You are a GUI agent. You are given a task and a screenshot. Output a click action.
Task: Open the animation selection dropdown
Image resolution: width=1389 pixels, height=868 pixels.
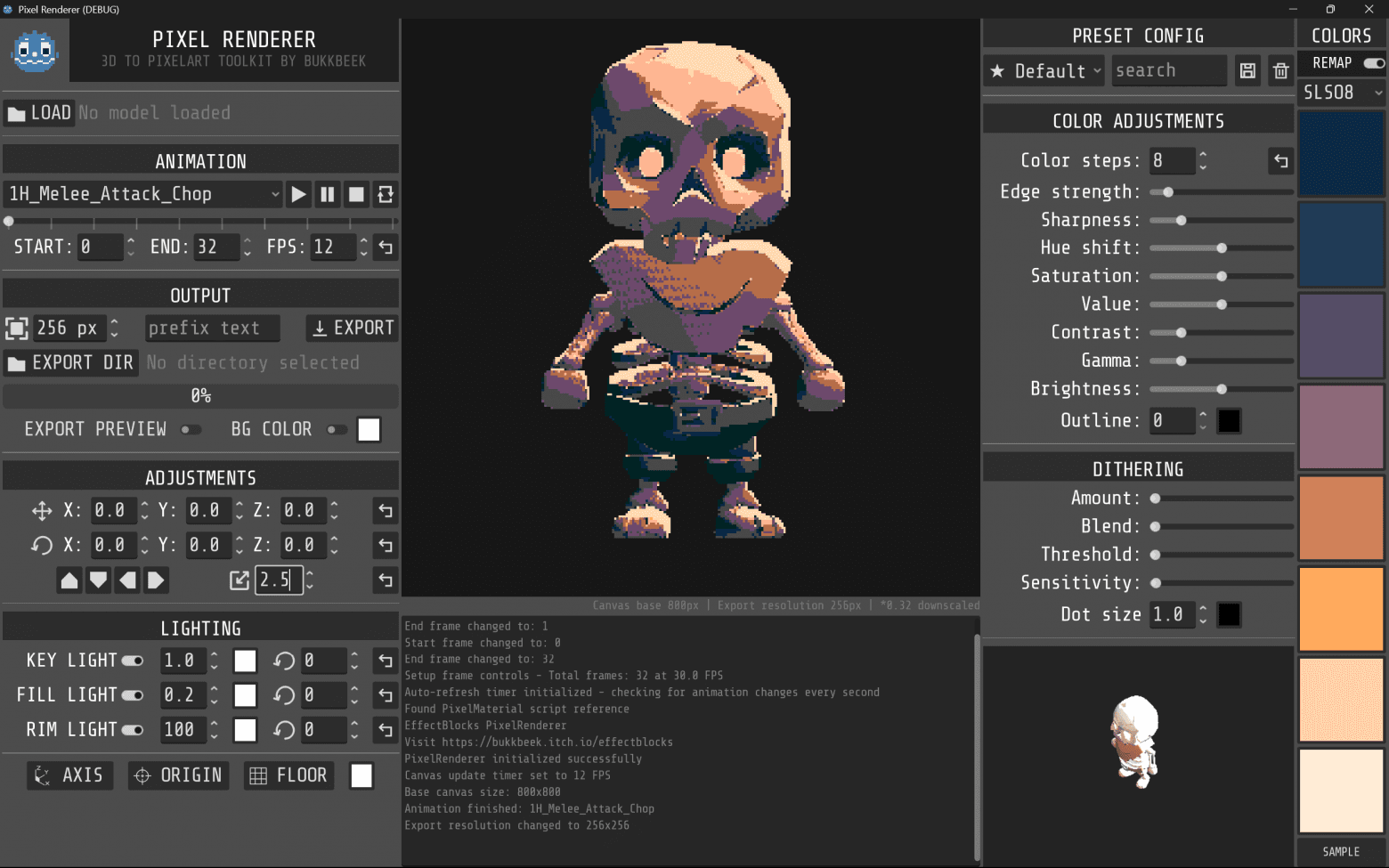pos(142,194)
